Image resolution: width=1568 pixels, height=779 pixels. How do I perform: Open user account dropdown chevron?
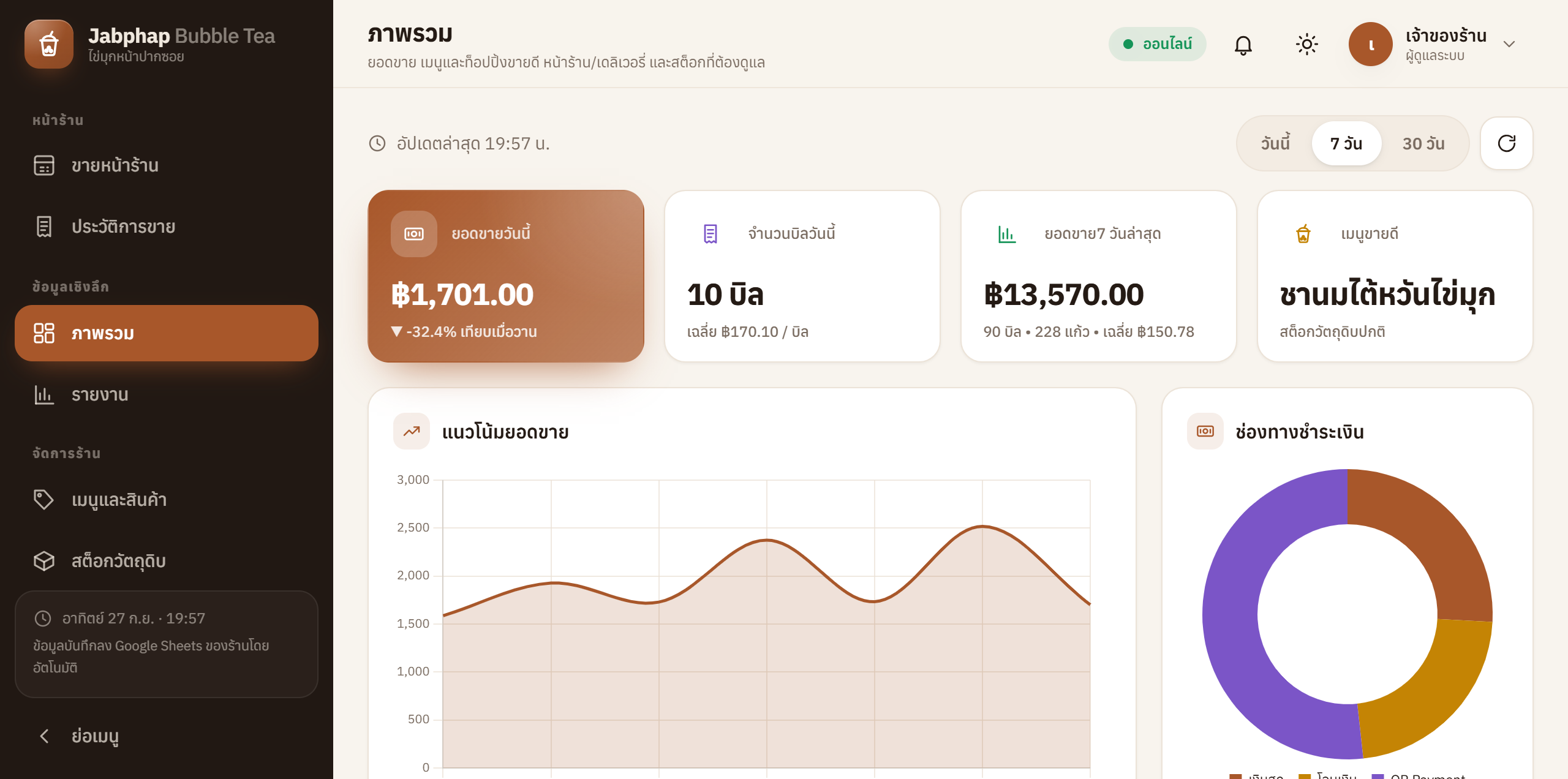pos(1509,44)
